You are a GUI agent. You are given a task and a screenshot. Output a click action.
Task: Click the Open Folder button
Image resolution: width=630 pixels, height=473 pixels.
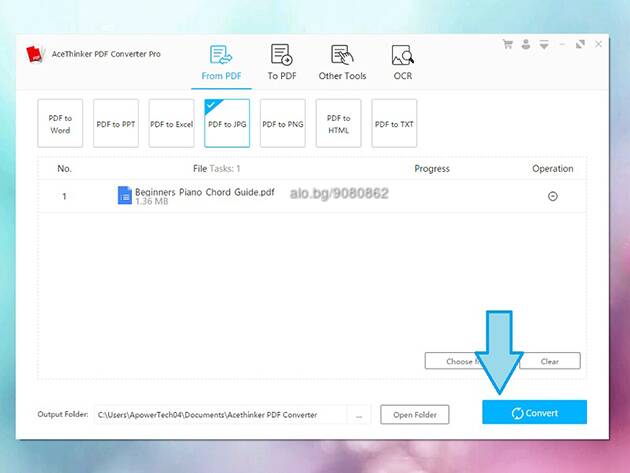point(415,415)
